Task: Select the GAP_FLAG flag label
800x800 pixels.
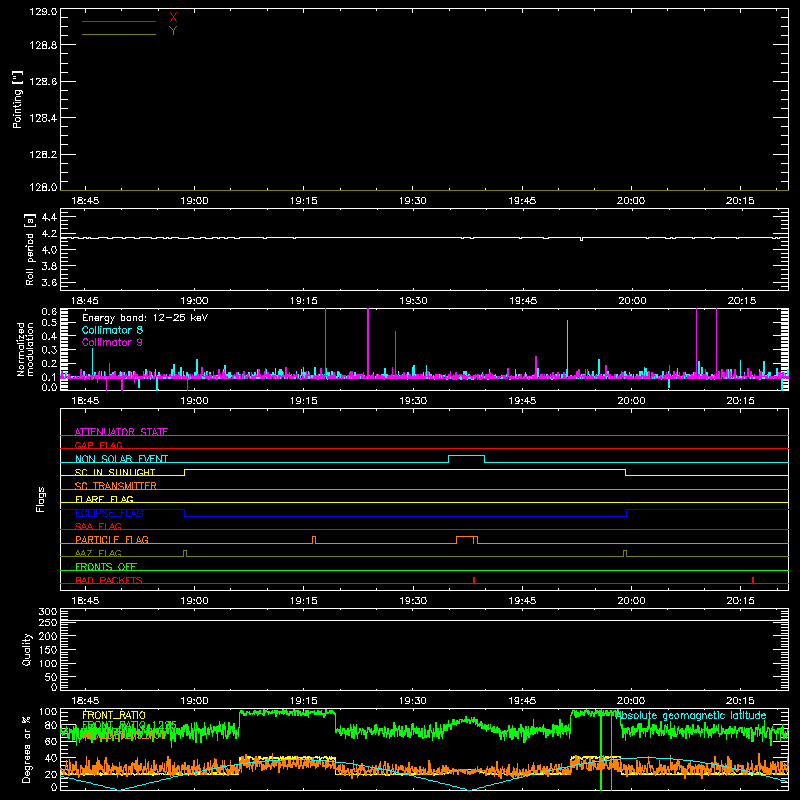Action: click(x=98, y=445)
